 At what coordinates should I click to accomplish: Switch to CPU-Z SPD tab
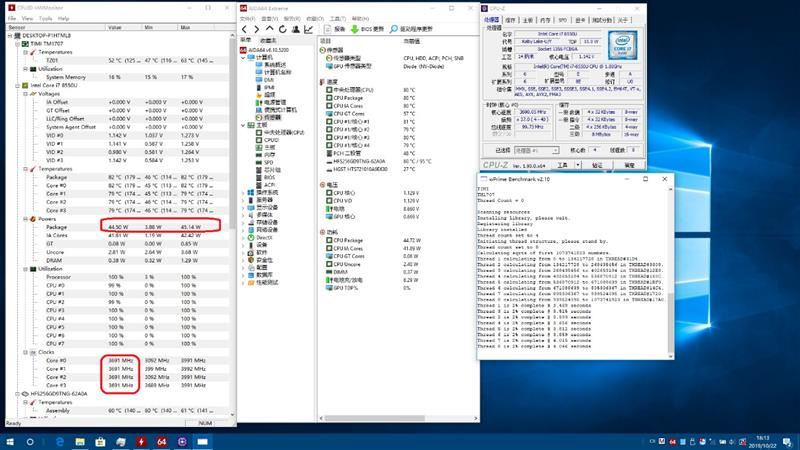(562, 20)
